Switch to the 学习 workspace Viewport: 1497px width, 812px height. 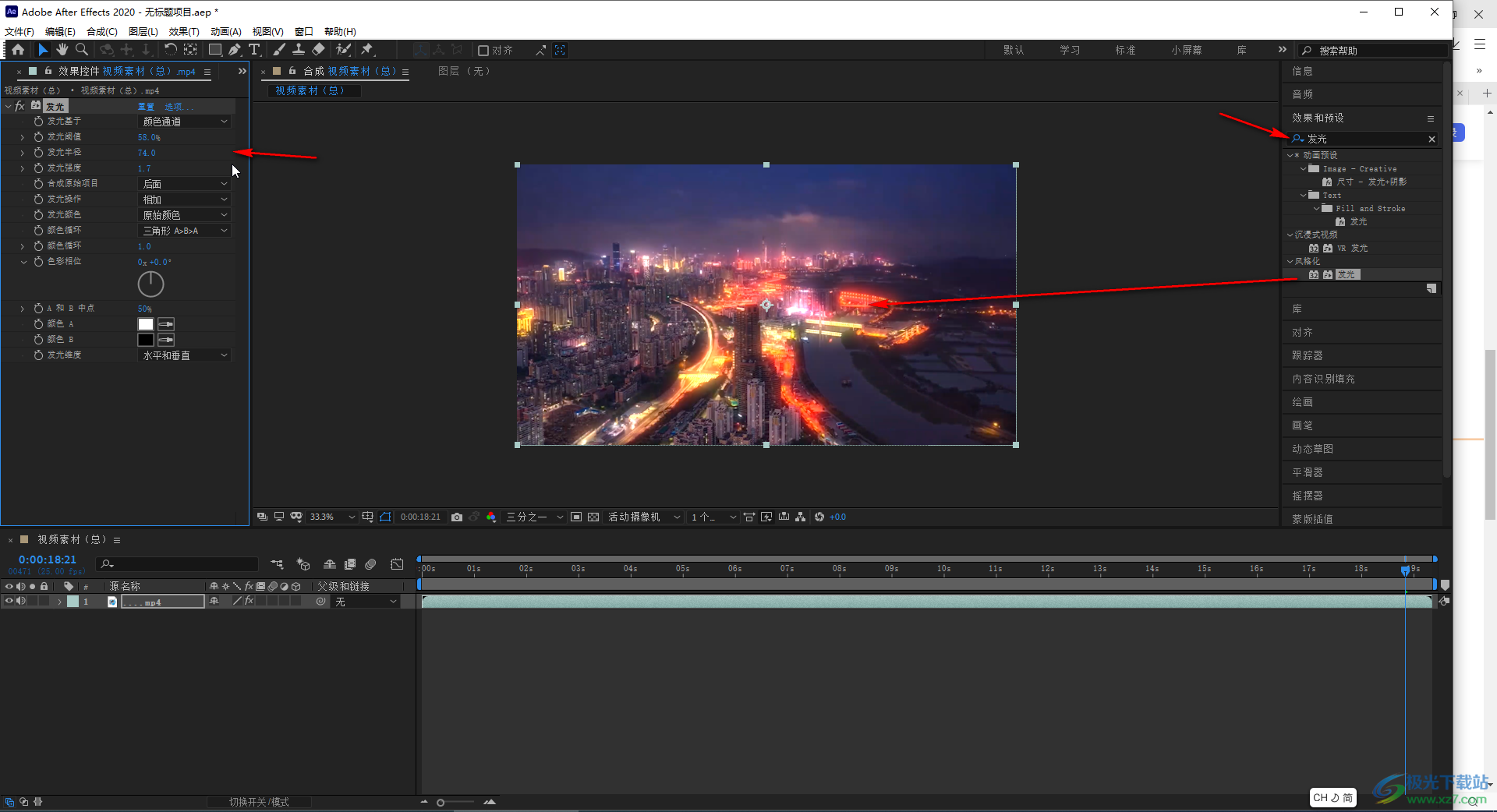point(1070,51)
